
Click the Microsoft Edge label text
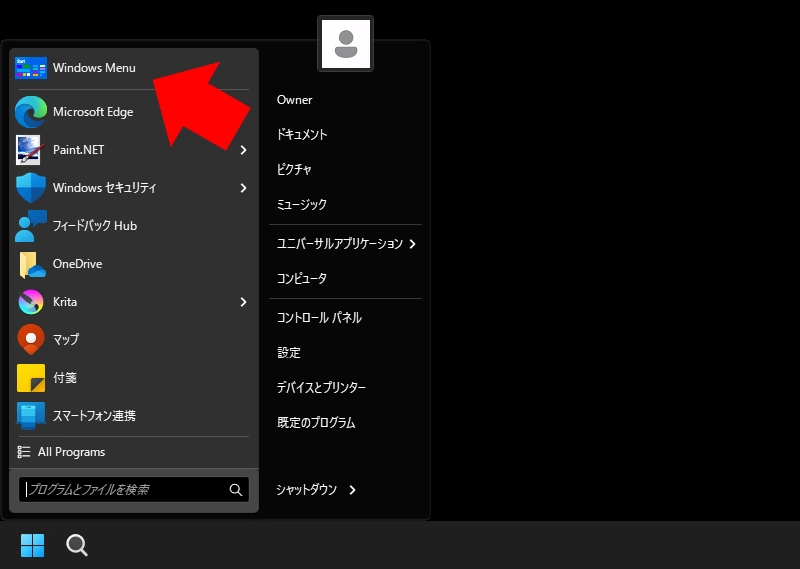[x=93, y=112]
